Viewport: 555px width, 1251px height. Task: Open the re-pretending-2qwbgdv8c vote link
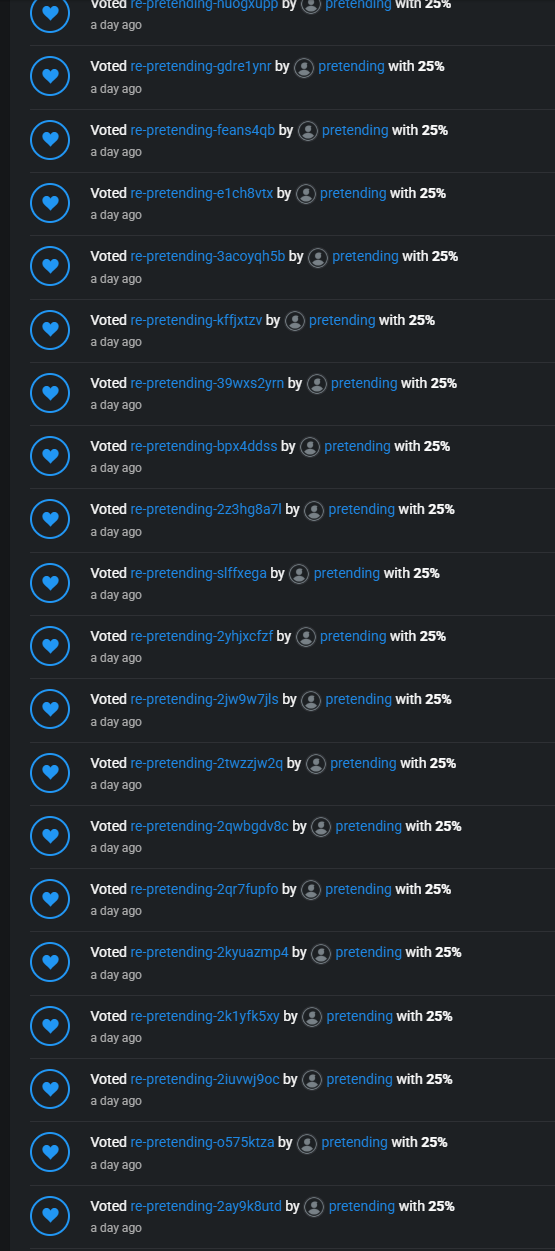pyautogui.click(x=209, y=826)
